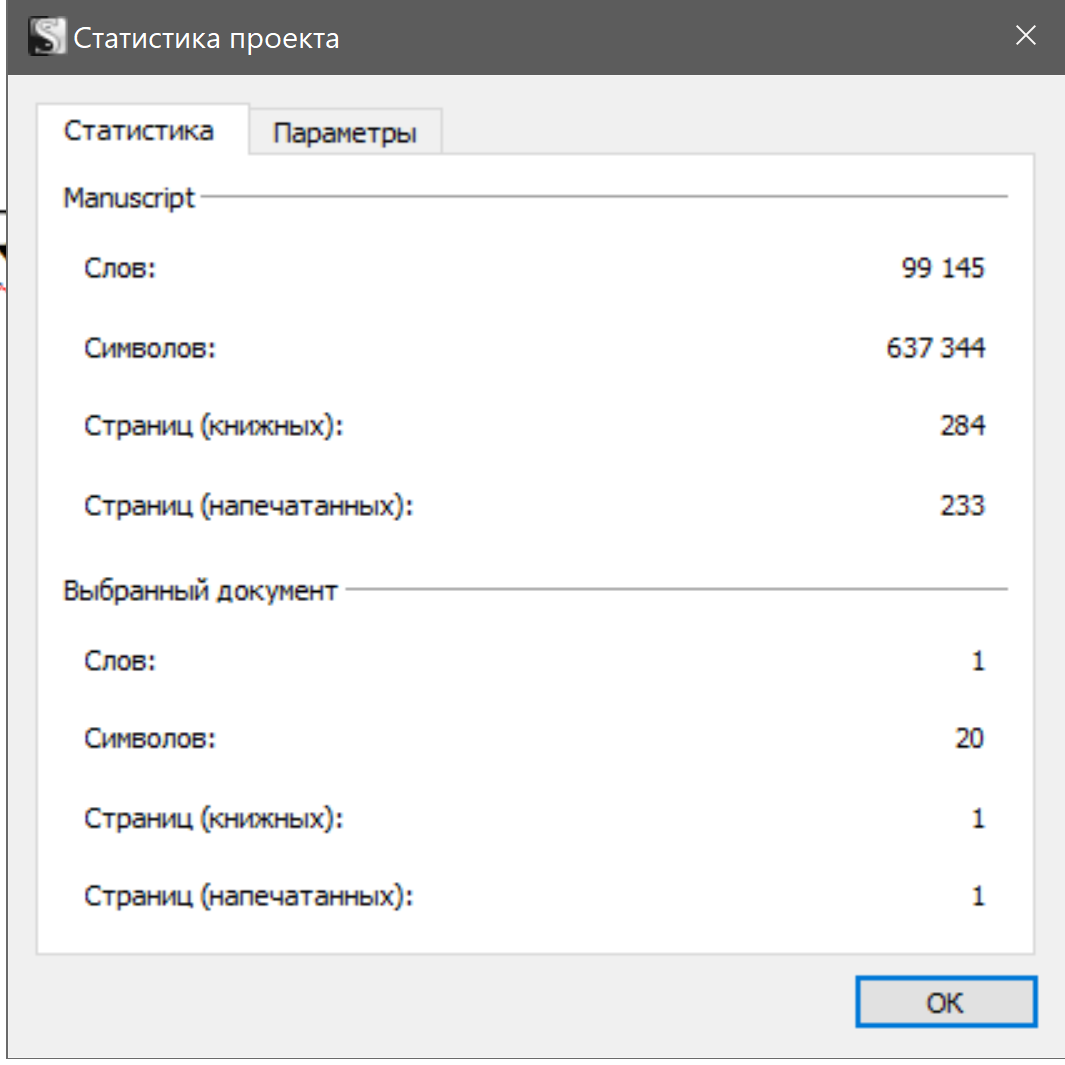Click Символов label under Выбранный документ
The height and width of the screenshot is (1065, 1065).
click(150, 738)
